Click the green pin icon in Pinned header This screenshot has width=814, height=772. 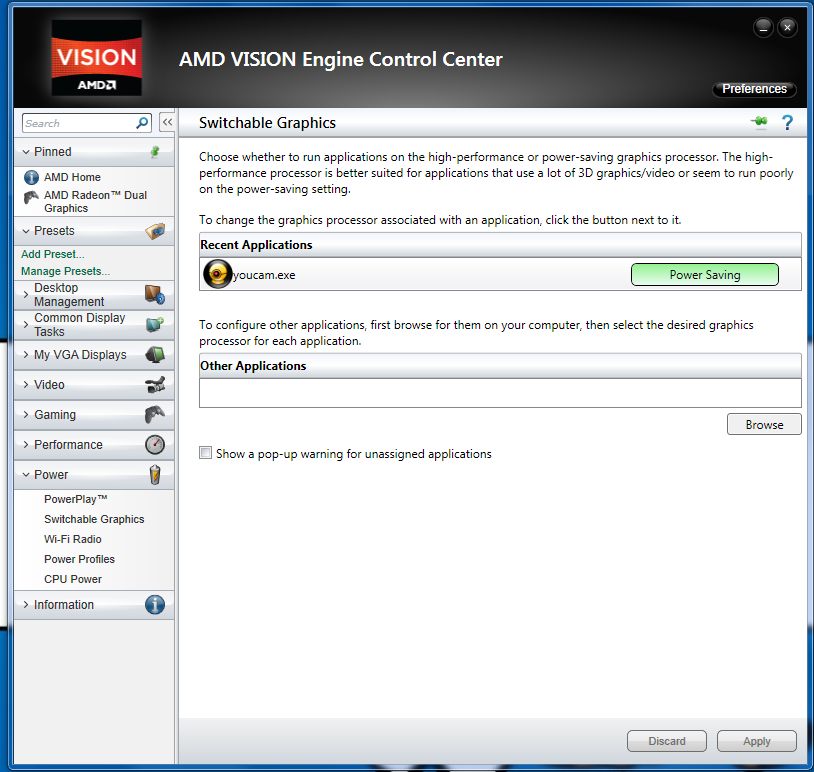[x=155, y=152]
